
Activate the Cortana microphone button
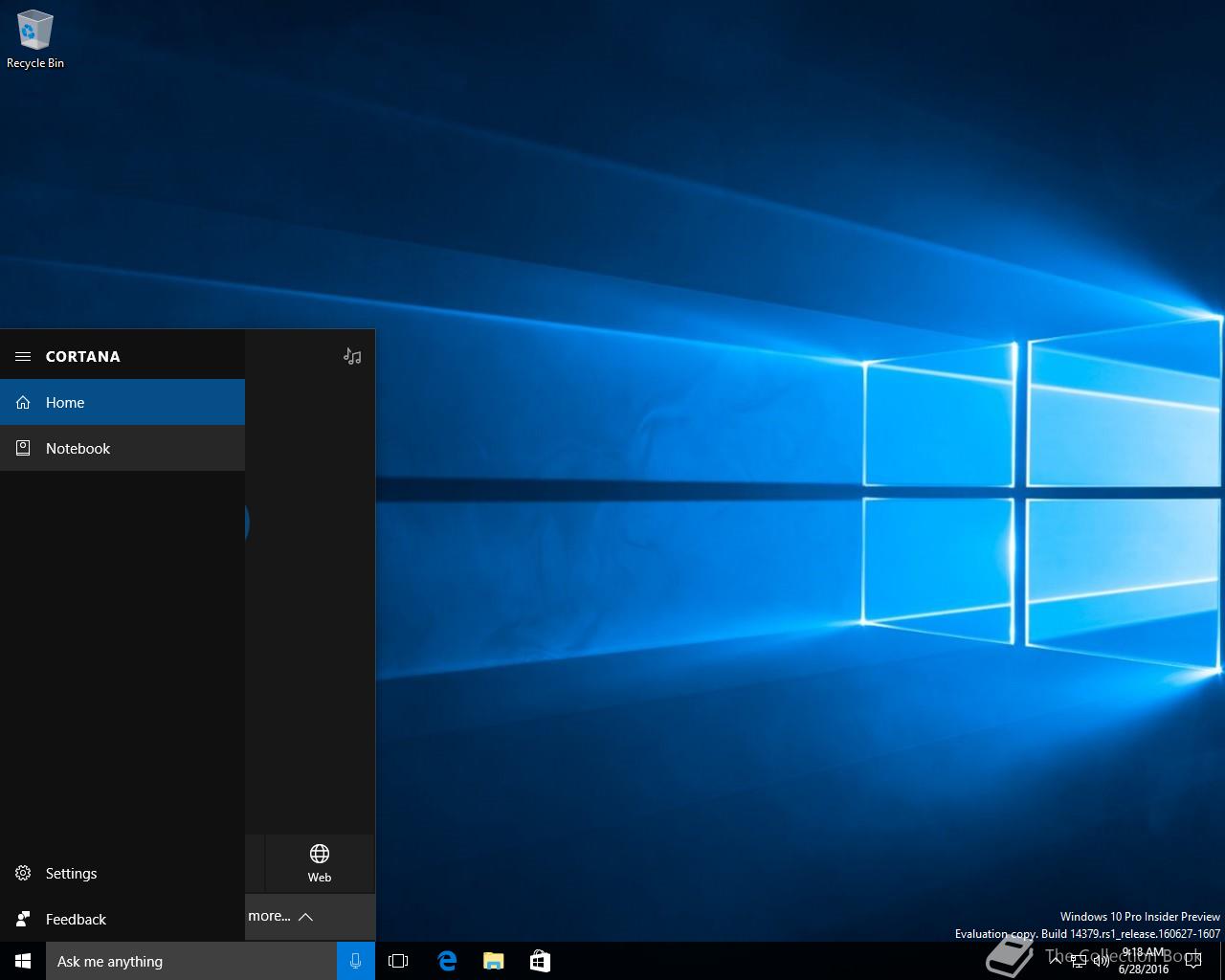(355, 961)
